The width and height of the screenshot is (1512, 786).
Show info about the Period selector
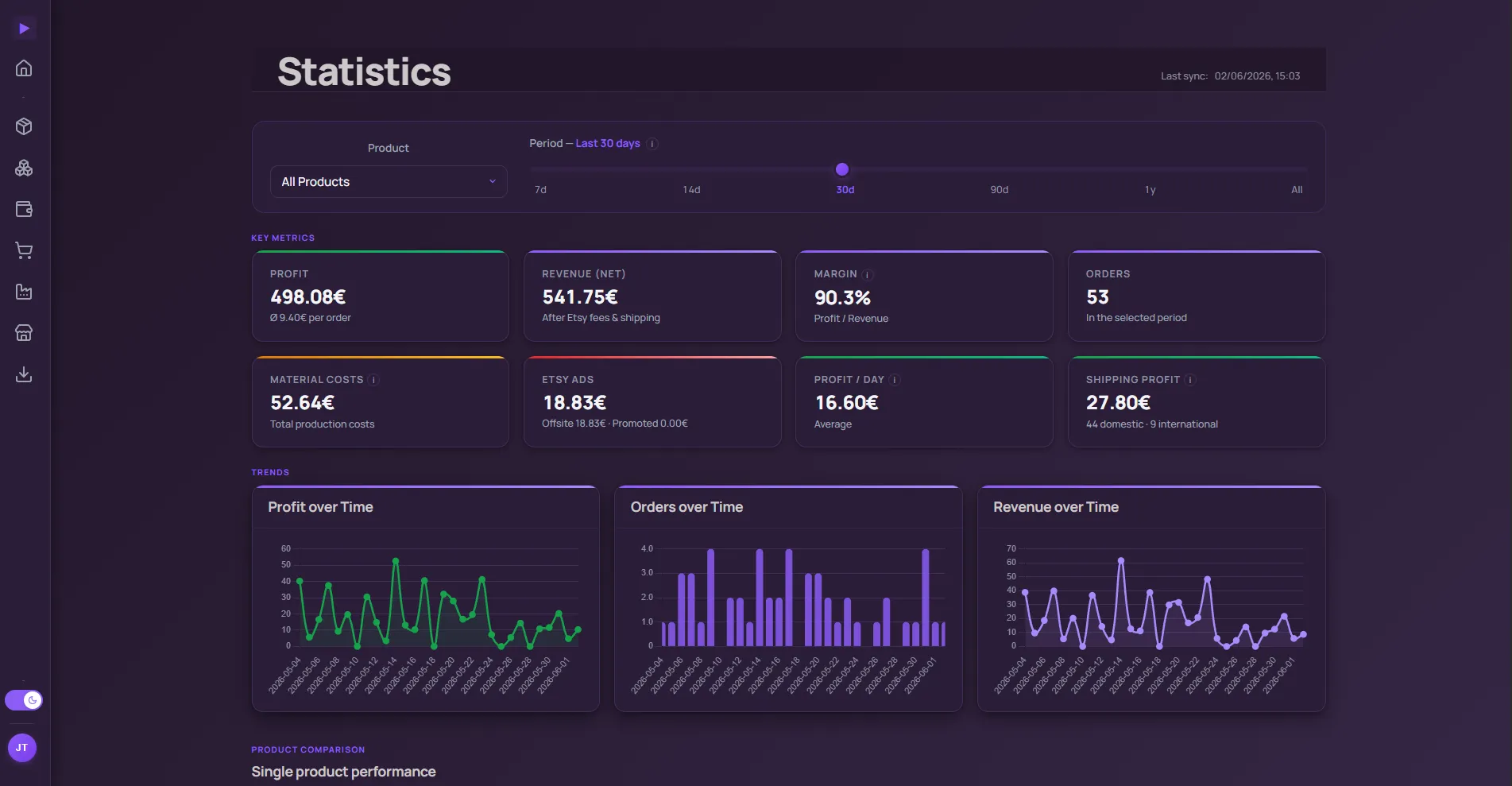pos(652,144)
